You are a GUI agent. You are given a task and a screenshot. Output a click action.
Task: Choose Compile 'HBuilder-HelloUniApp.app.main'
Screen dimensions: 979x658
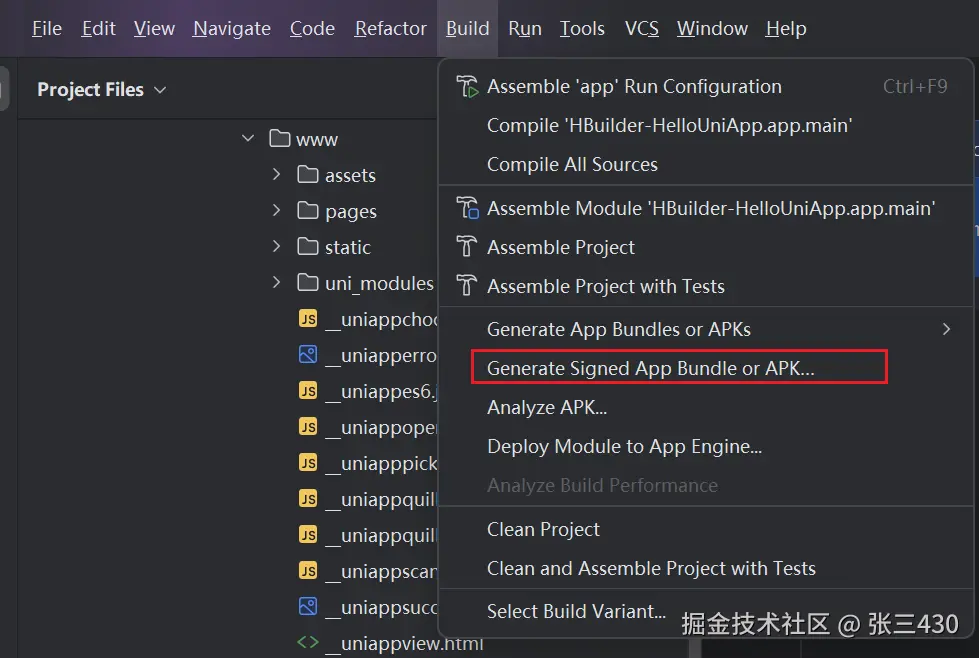tap(706, 125)
